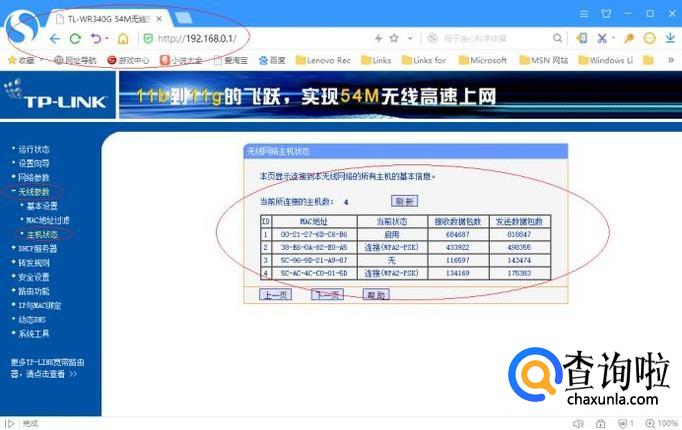Open 基本设置 under wireless settings
Screen dimensions: 682x430
click(x=42, y=206)
